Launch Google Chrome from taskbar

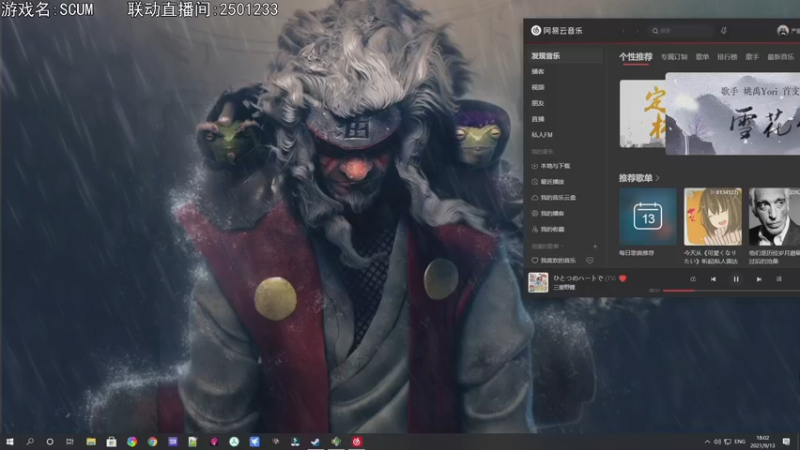(152, 442)
